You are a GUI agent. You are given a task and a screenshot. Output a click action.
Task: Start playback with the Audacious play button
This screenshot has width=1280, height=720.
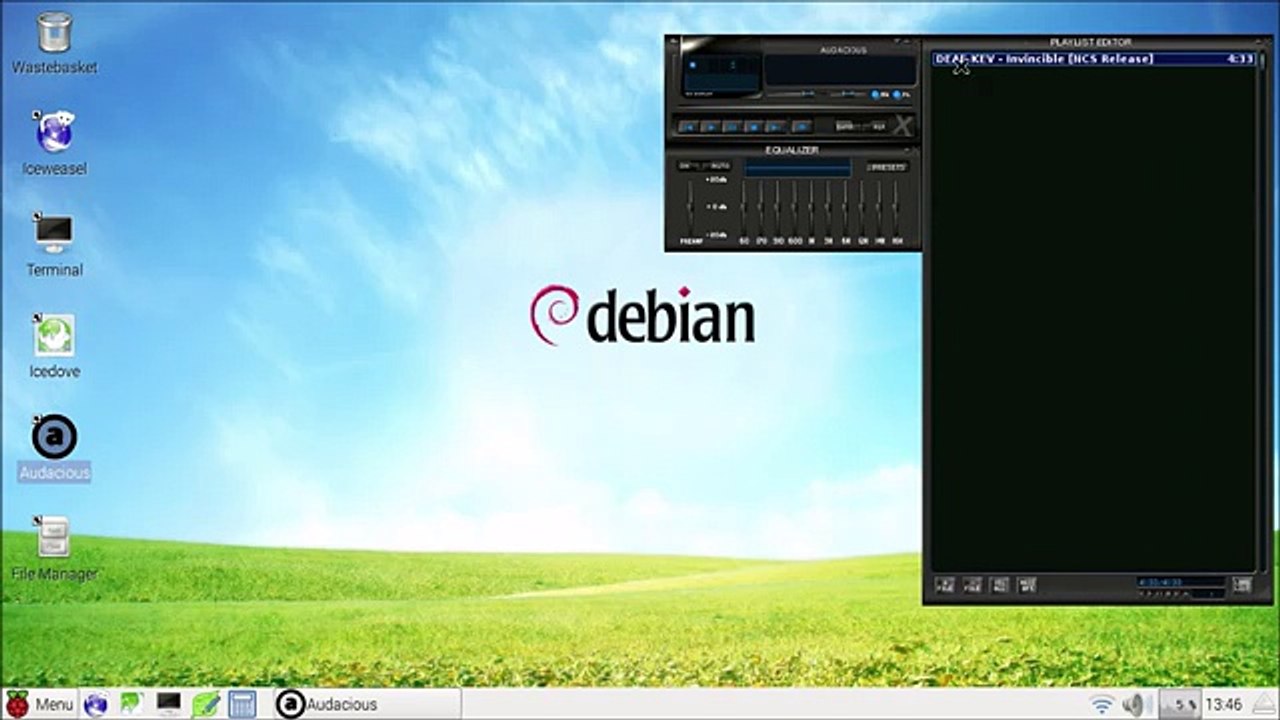(710, 127)
